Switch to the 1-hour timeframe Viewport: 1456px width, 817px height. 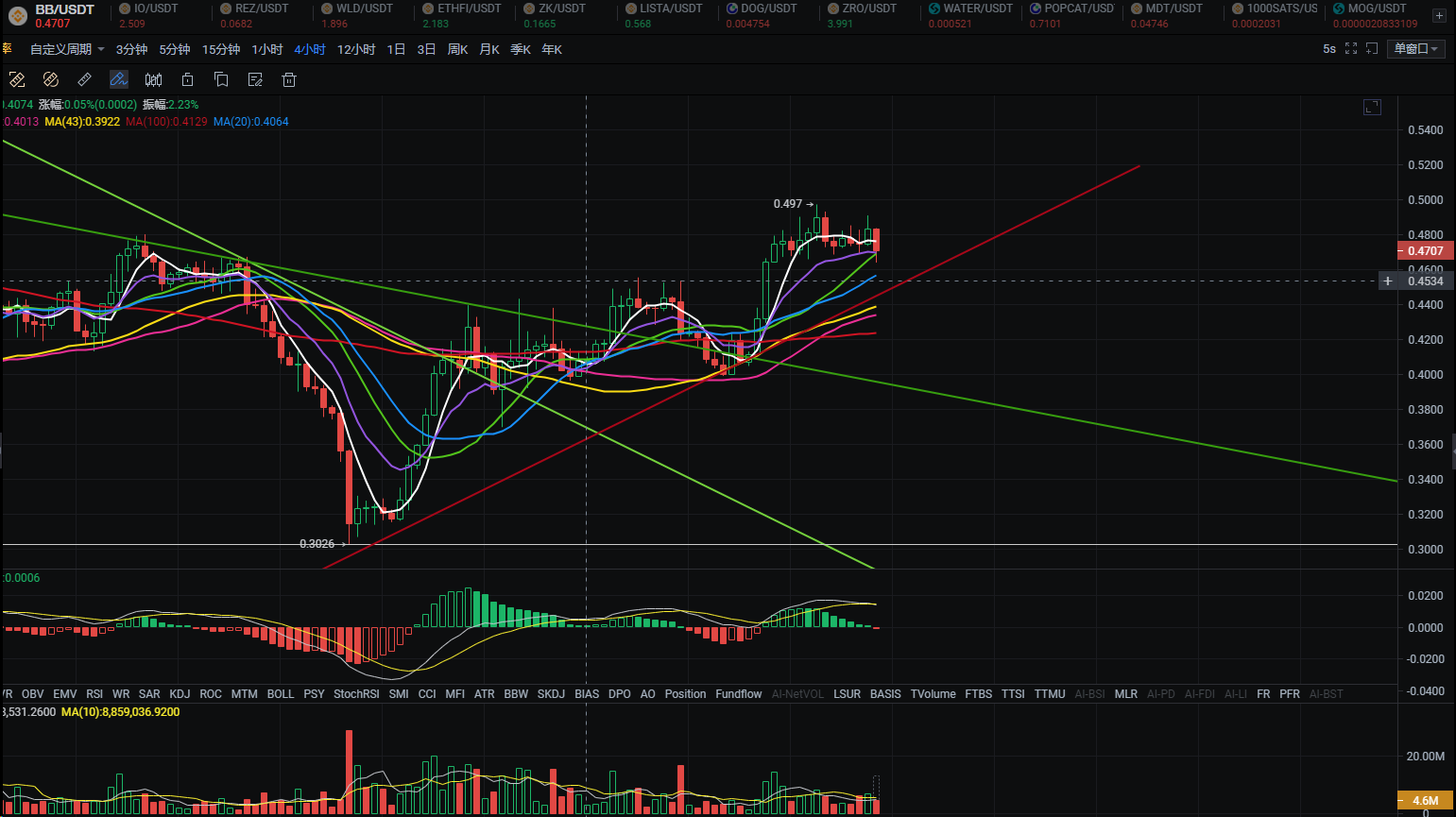coord(267,49)
